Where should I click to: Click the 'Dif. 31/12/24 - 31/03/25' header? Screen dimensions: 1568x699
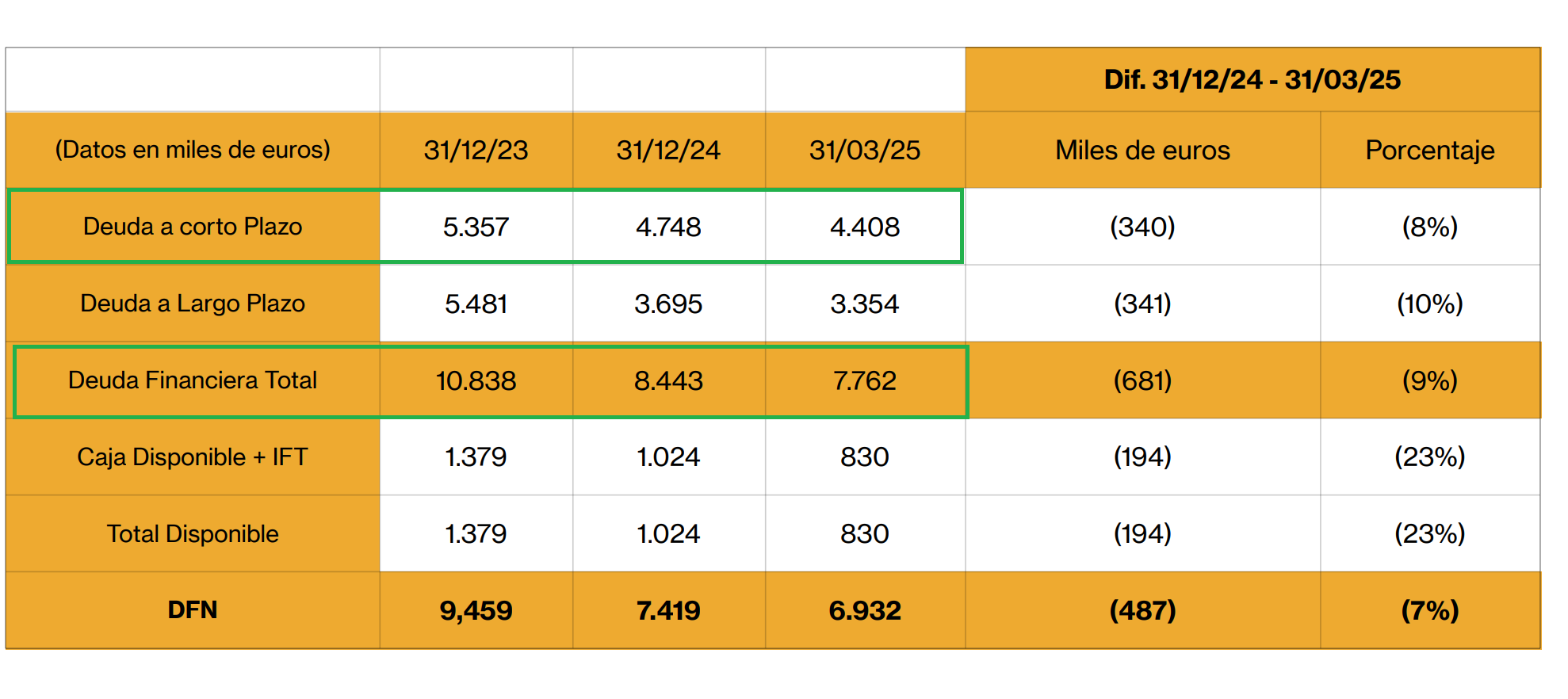1252,79
